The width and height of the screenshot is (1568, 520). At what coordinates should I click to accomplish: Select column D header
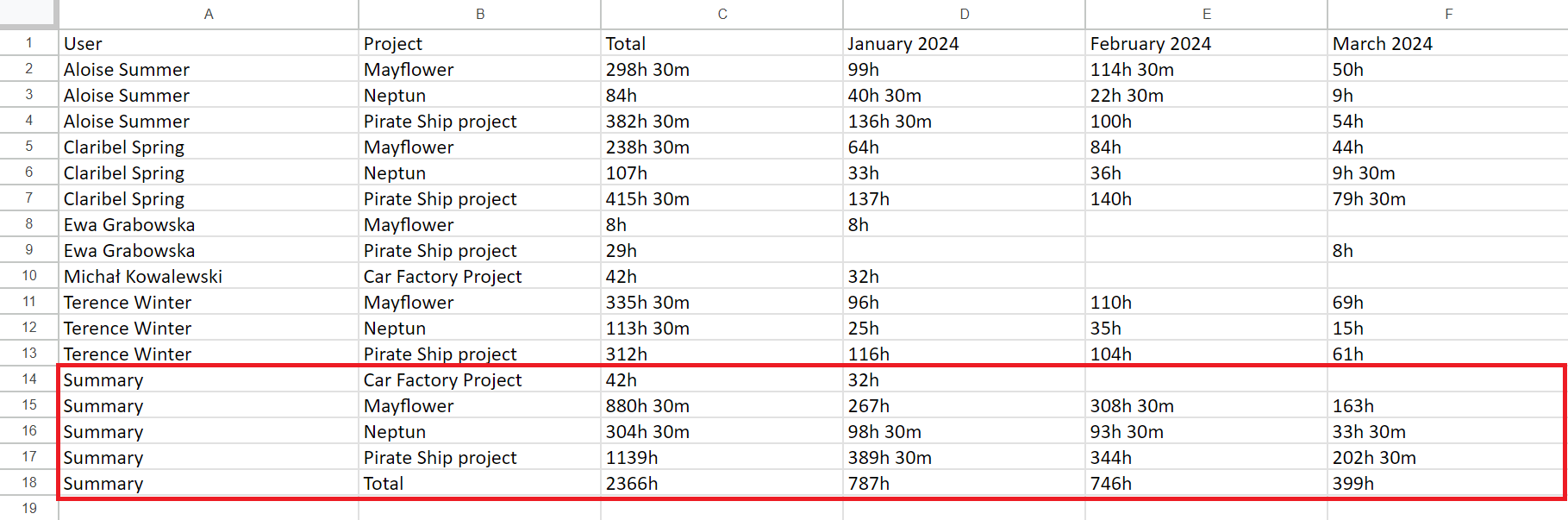965,14
